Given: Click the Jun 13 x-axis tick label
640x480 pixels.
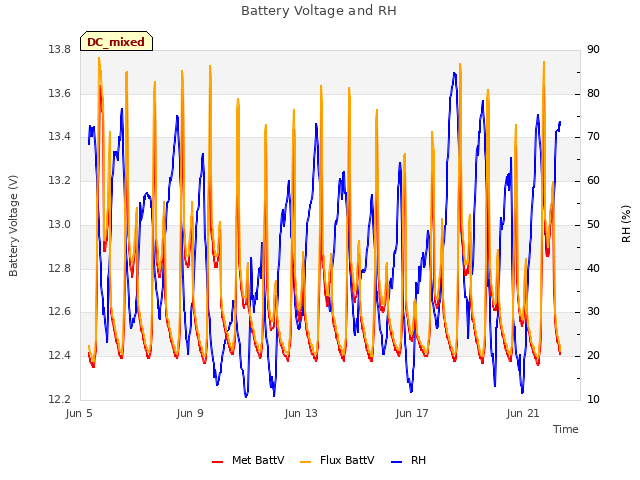Looking at the screenshot, I should point(301,413).
